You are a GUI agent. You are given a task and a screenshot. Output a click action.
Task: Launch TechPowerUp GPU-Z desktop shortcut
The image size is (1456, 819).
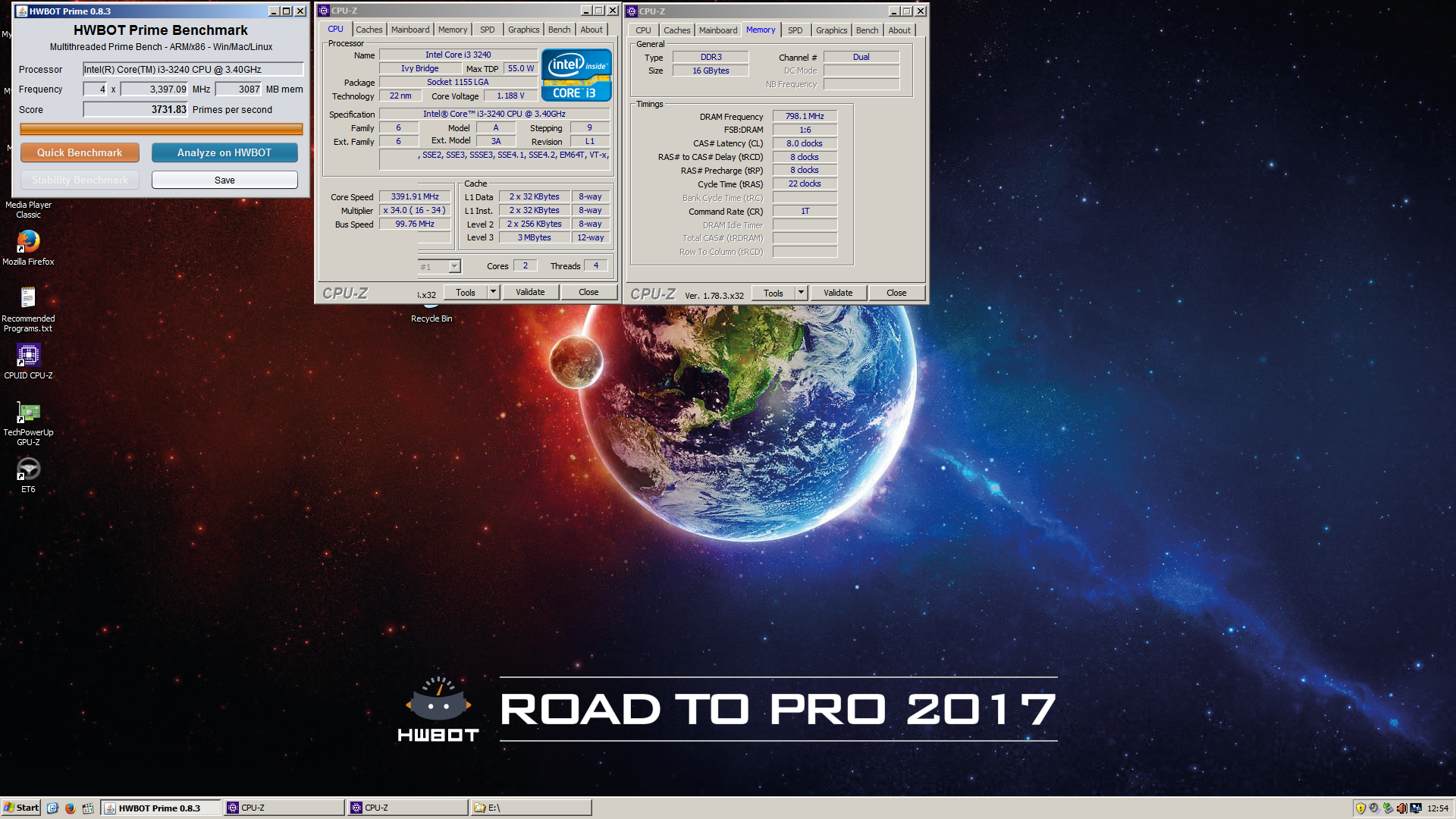28,423
